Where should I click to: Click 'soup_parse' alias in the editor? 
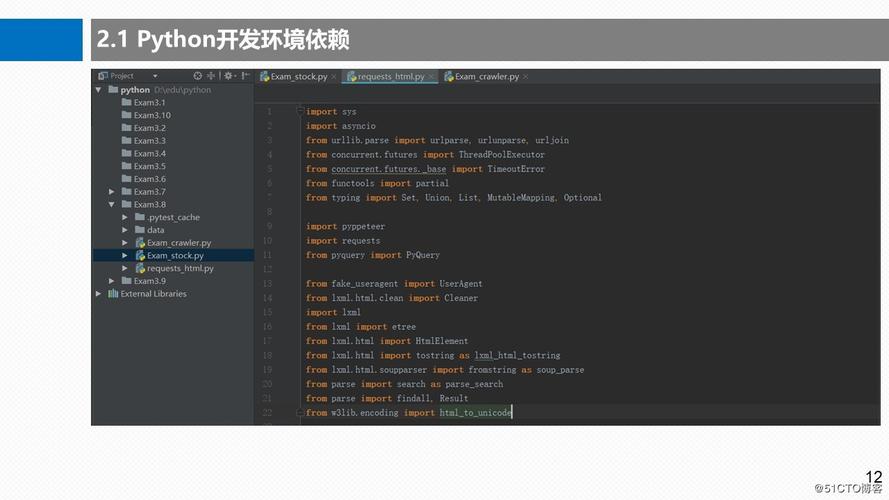point(560,370)
